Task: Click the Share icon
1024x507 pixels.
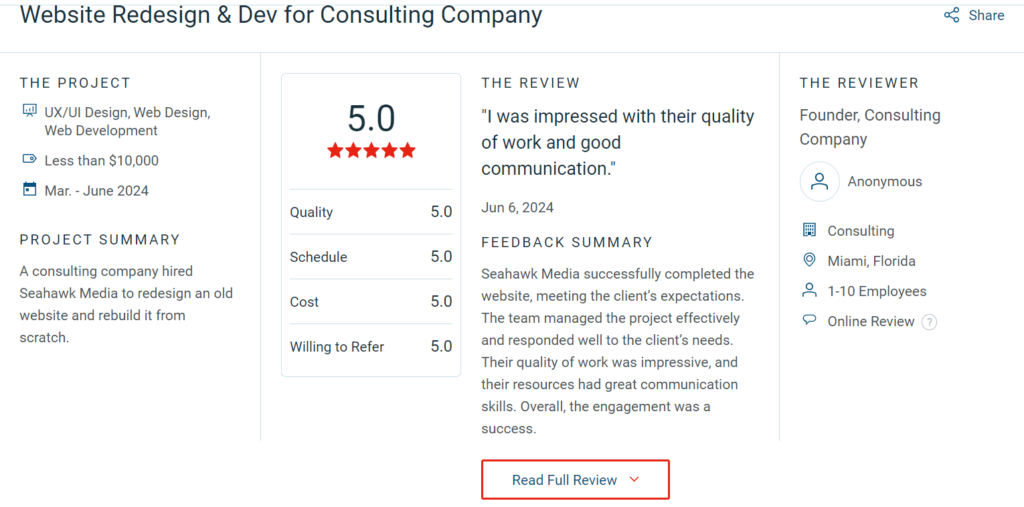Action: pos(952,15)
